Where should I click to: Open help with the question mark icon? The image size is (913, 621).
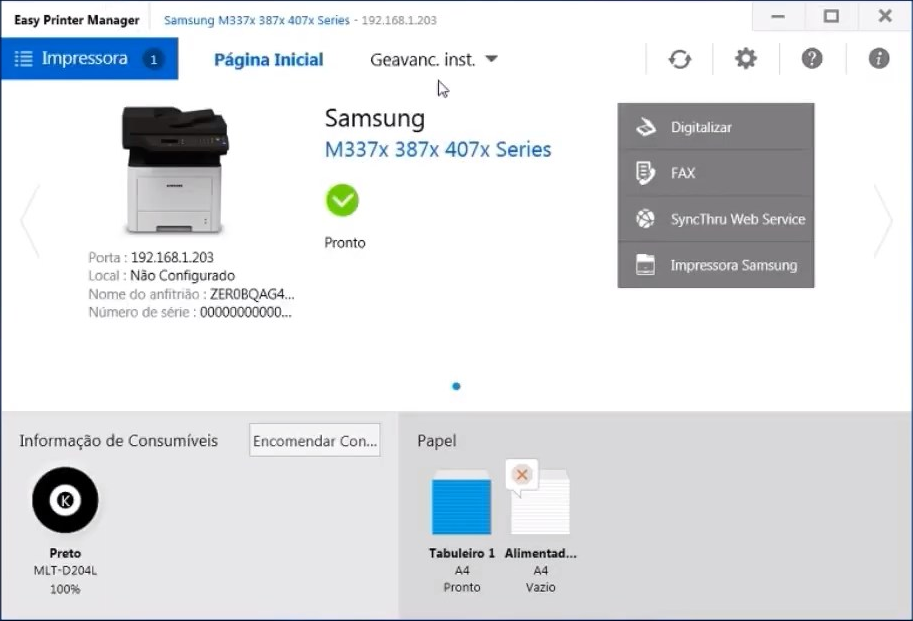812,59
